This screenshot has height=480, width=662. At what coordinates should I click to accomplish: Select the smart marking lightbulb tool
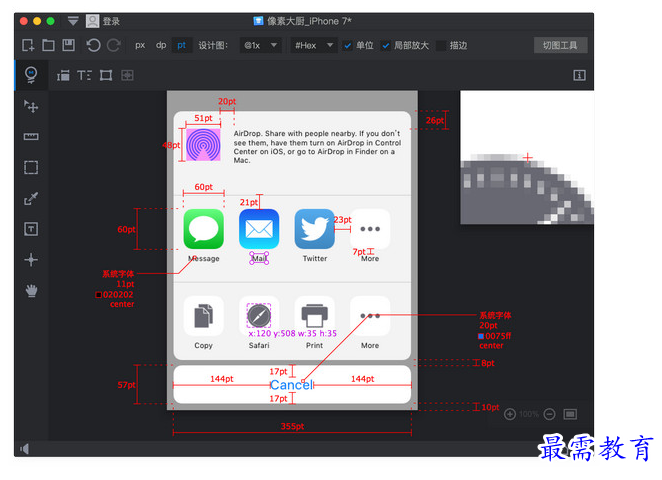[x=31, y=75]
